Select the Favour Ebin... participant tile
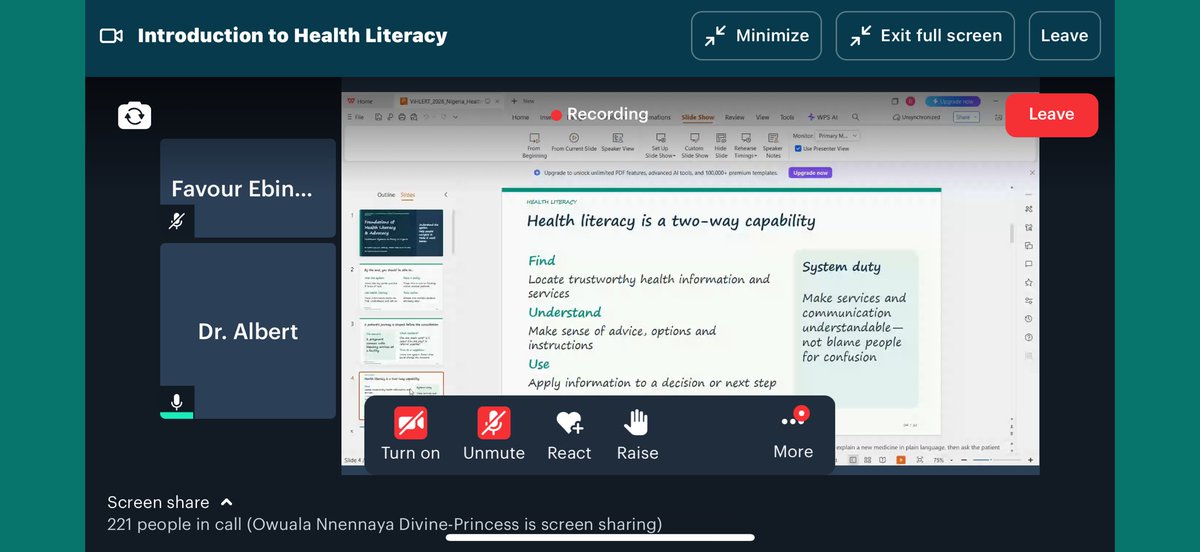Screen dimensions: 1200x552 coord(248,188)
